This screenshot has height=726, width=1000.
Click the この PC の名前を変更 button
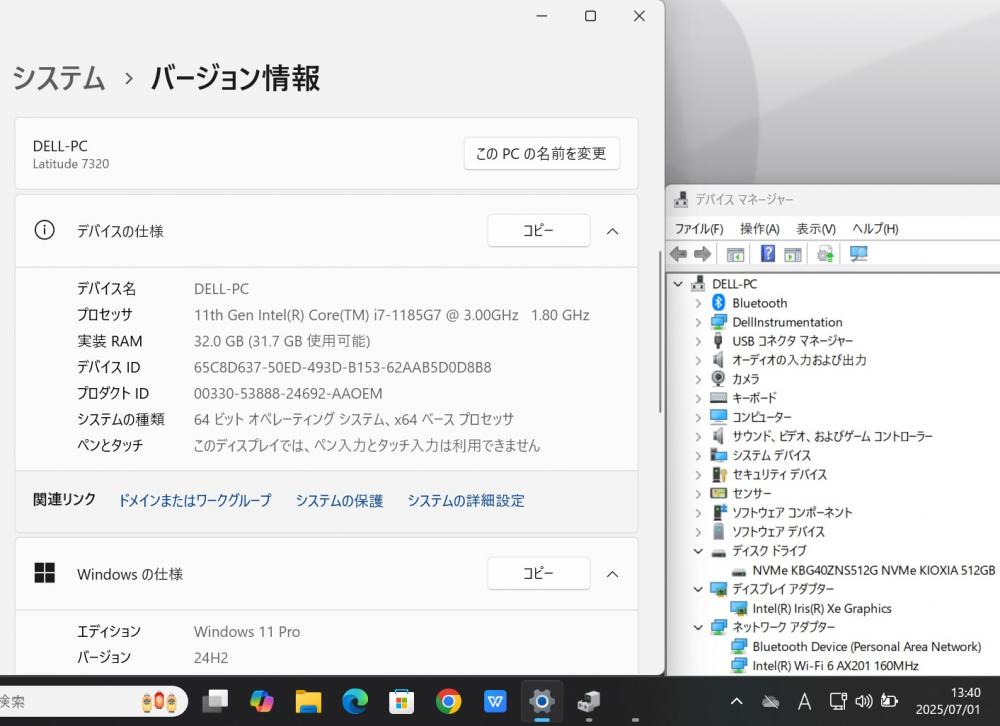[x=542, y=153]
